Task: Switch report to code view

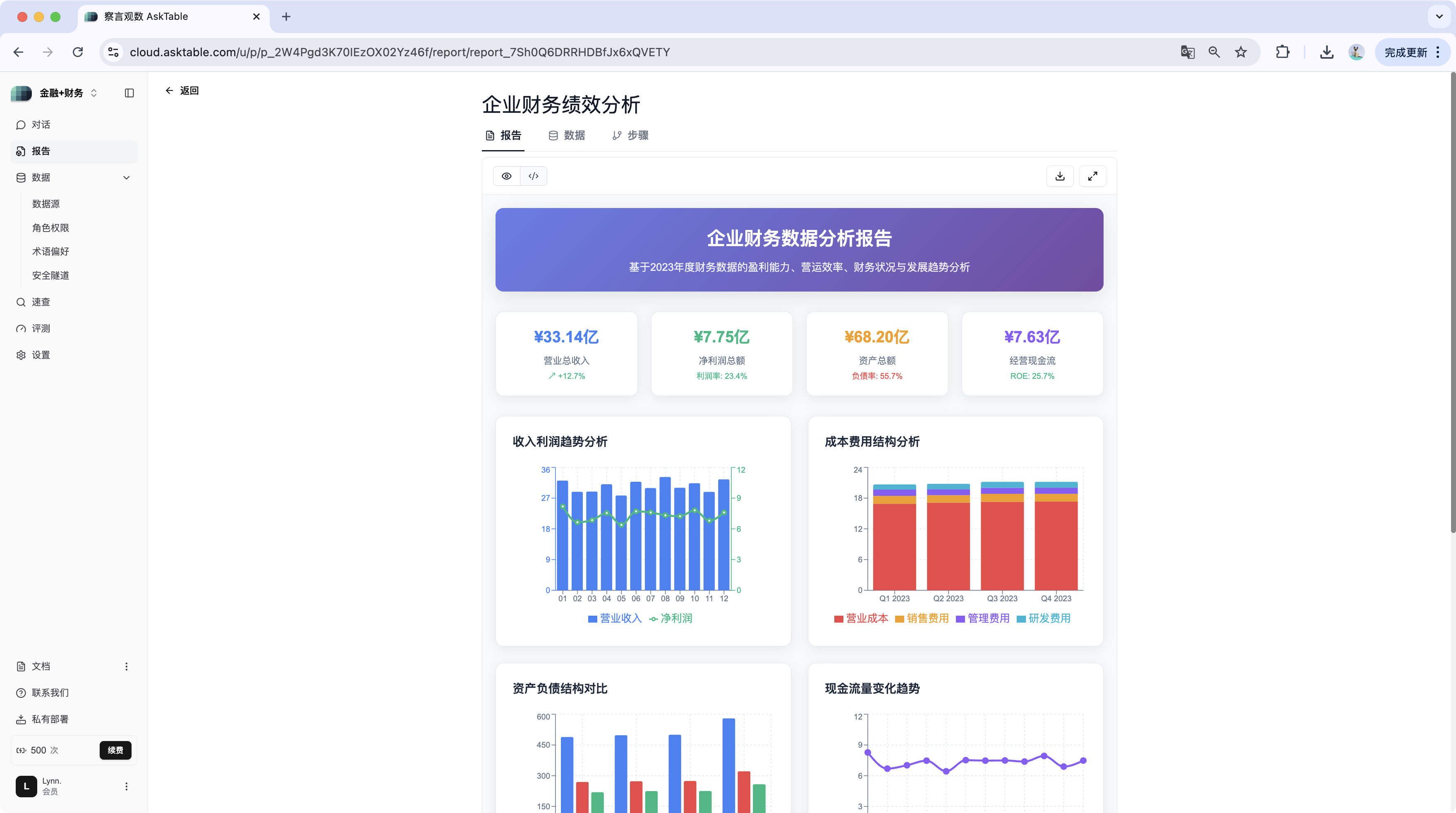Action: coord(532,176)
